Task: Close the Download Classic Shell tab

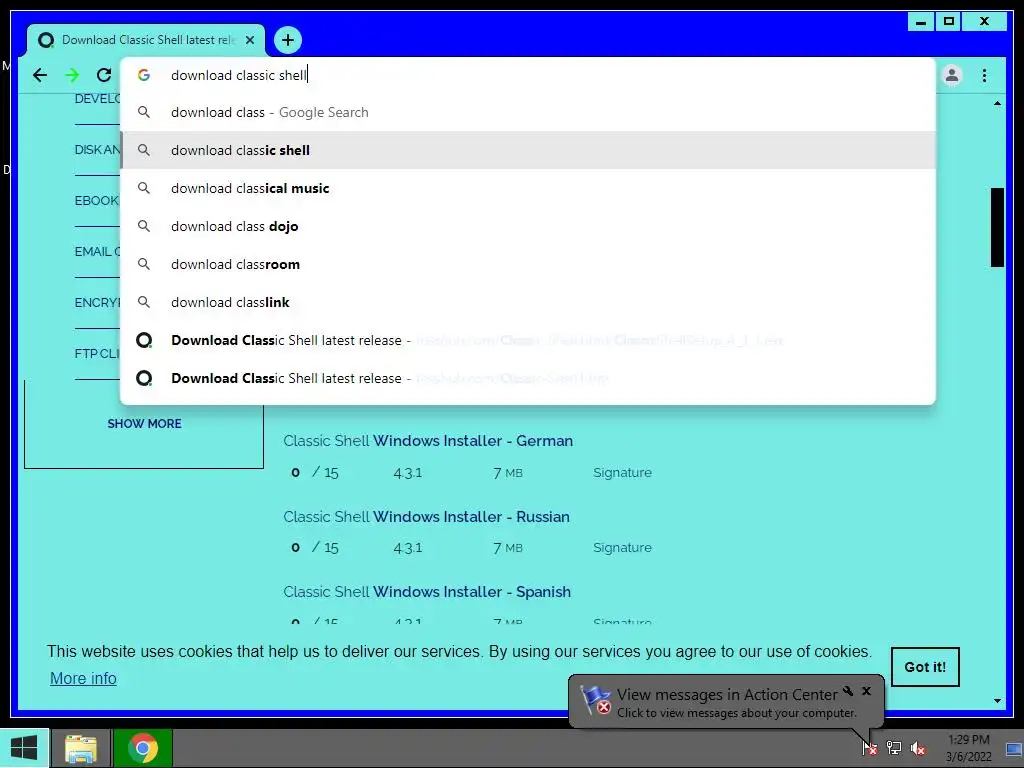Action: 249,40
